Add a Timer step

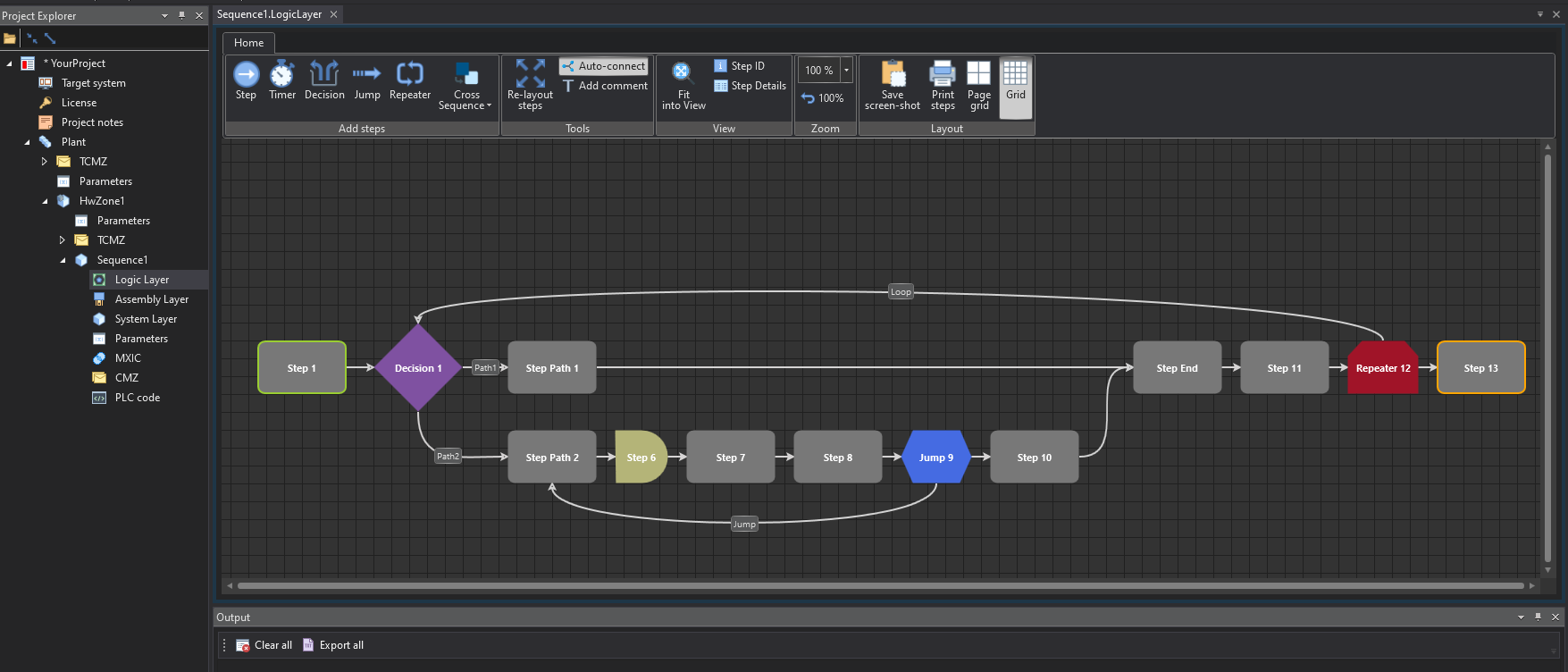[x=282, y=80]
